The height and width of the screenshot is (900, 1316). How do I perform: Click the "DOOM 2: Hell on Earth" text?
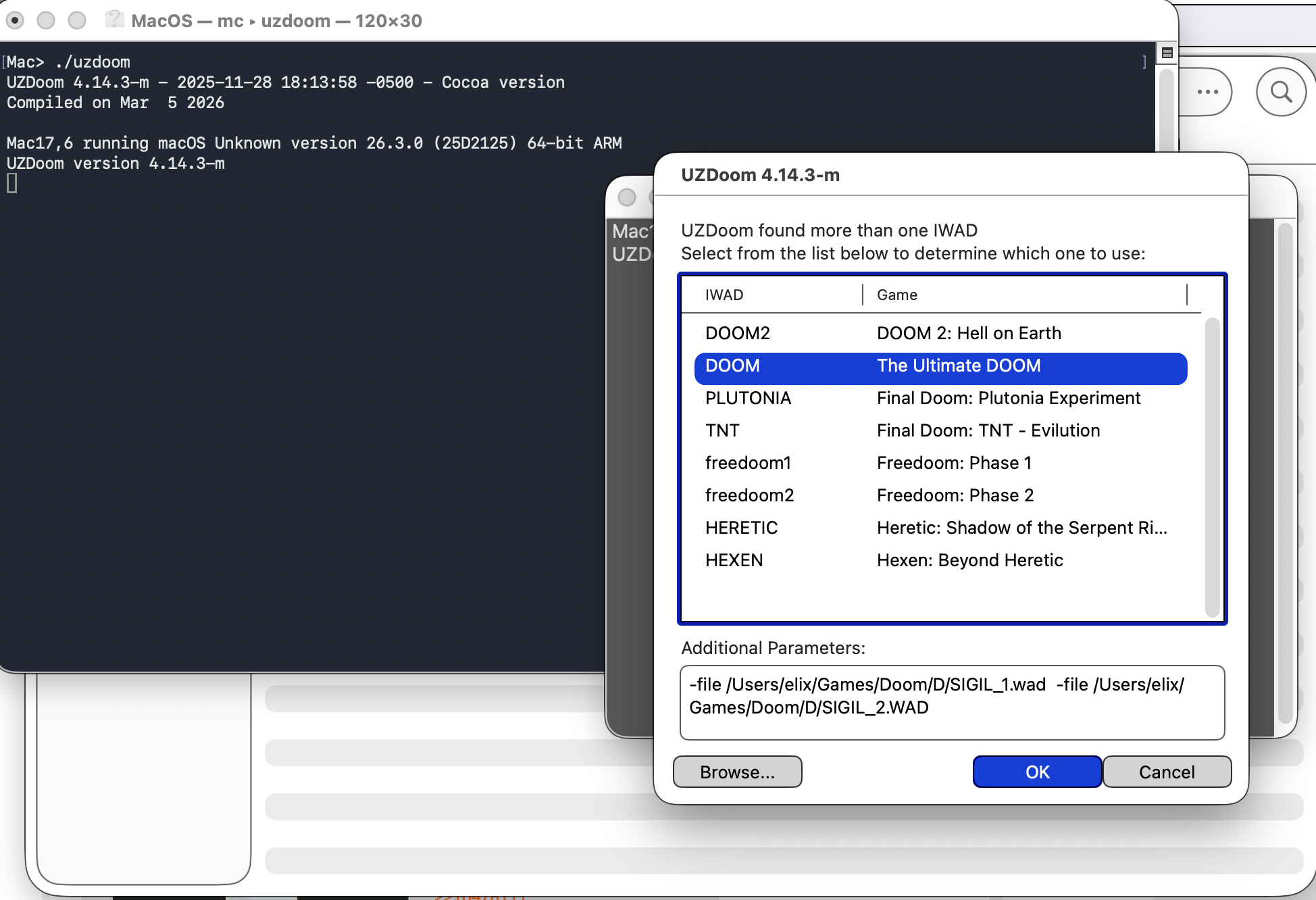[x=969, y=333]
